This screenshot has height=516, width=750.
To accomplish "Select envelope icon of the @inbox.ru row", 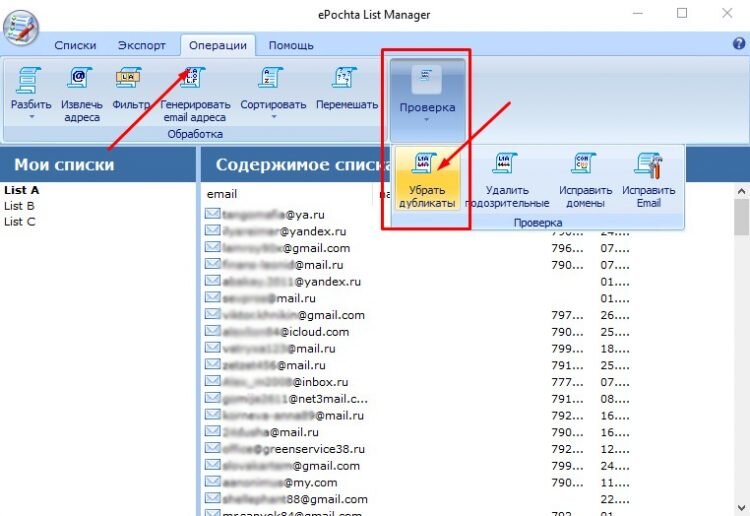I will (x=212, y=381).
